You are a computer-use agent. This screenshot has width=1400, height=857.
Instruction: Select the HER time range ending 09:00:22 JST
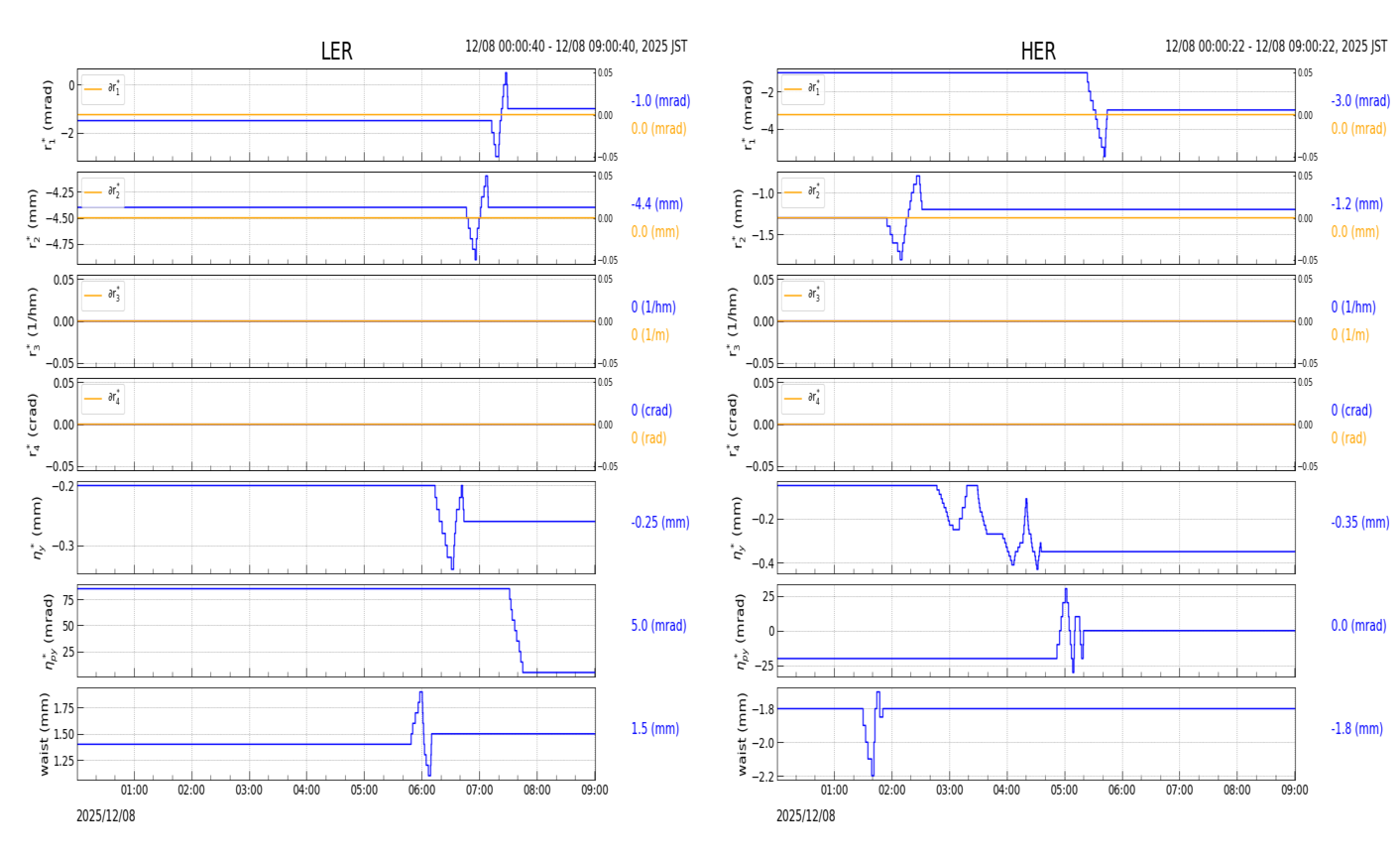pos(1276,47)
